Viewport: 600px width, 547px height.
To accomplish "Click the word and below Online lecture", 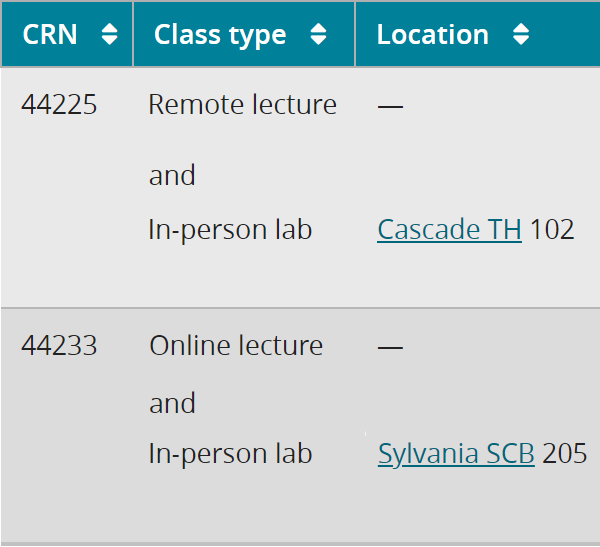I will [172, 404].
